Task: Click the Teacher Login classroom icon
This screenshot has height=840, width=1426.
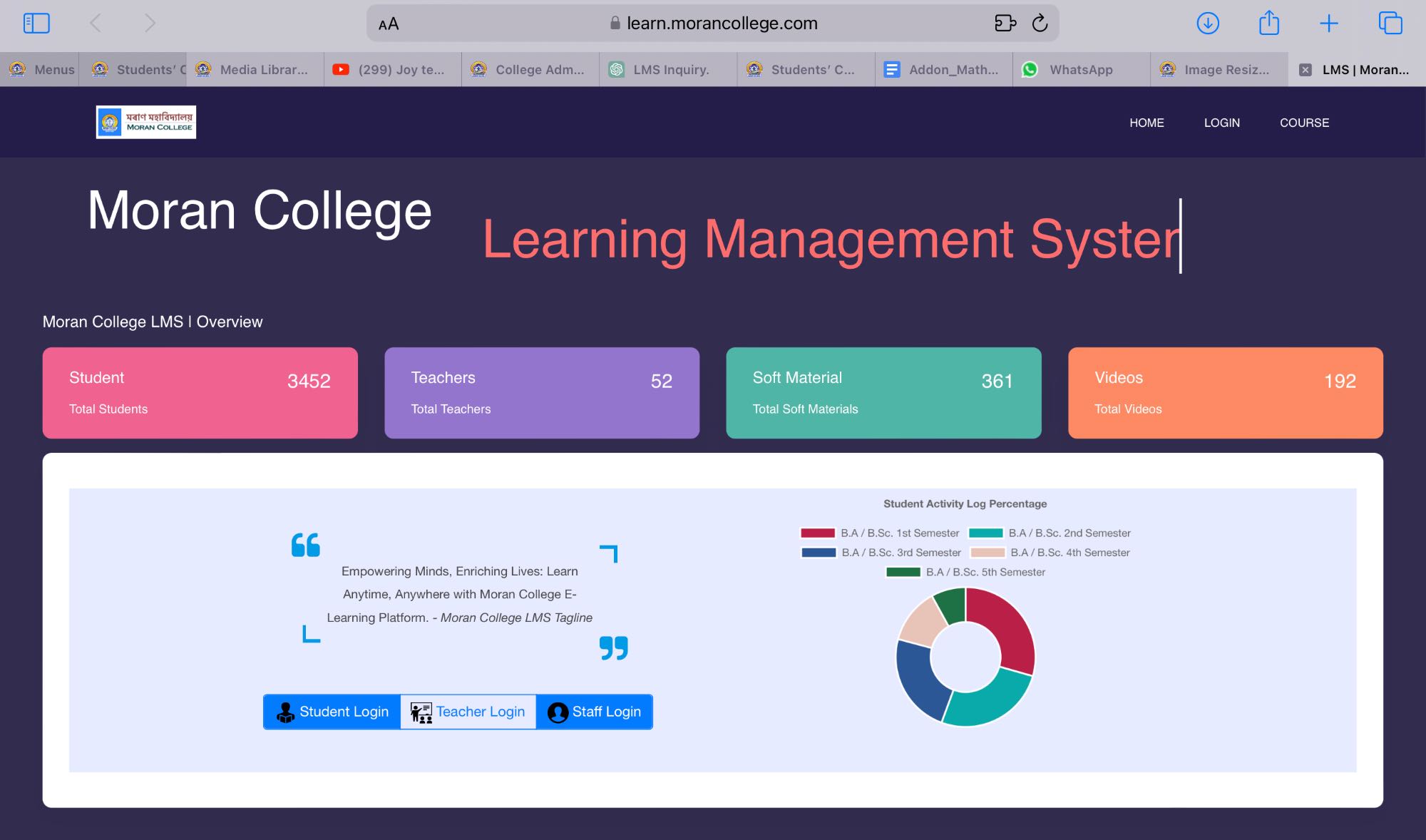Action: (x=421, y=712)
